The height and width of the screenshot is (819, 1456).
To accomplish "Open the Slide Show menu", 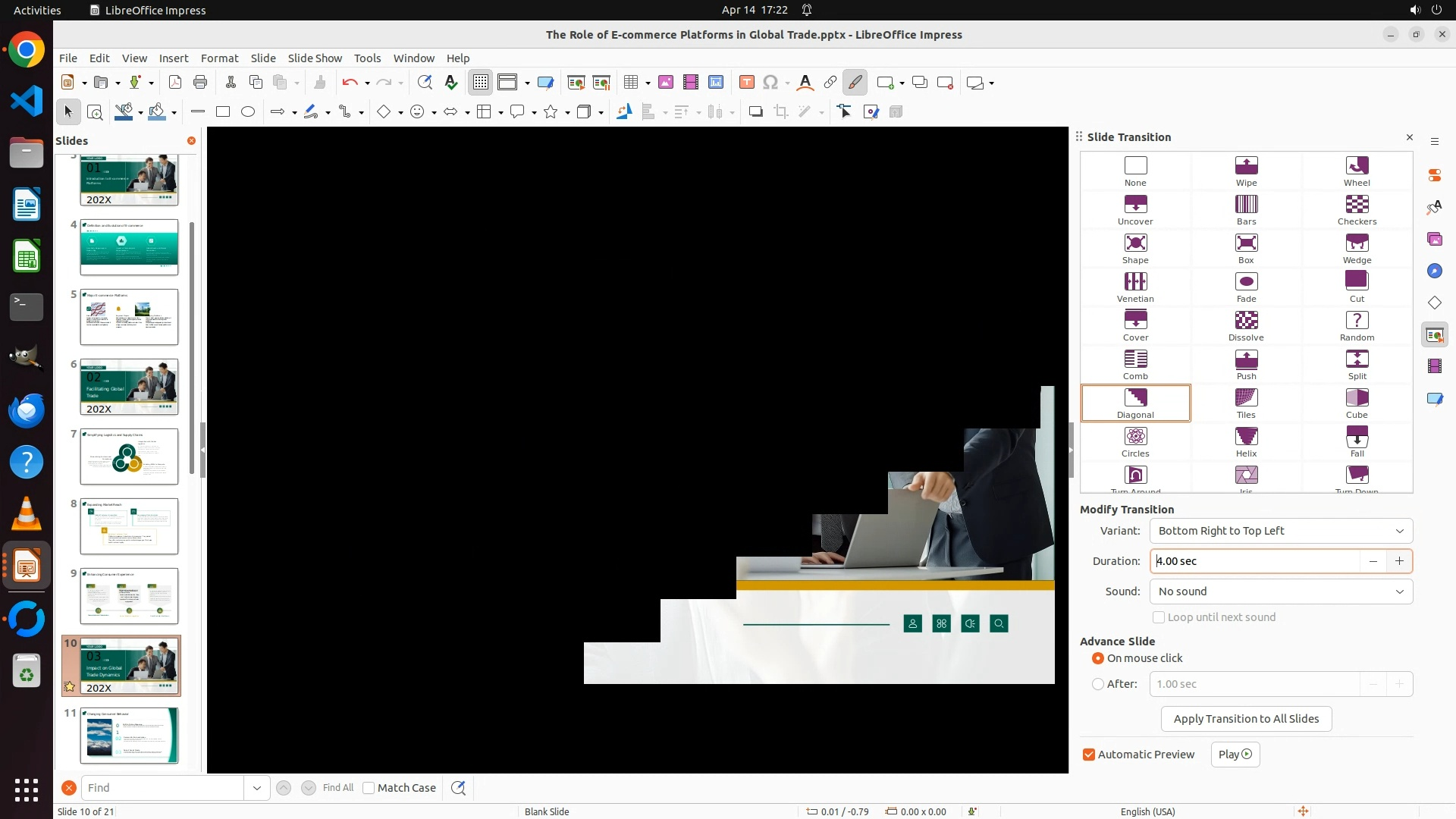I will click(315, 58).
